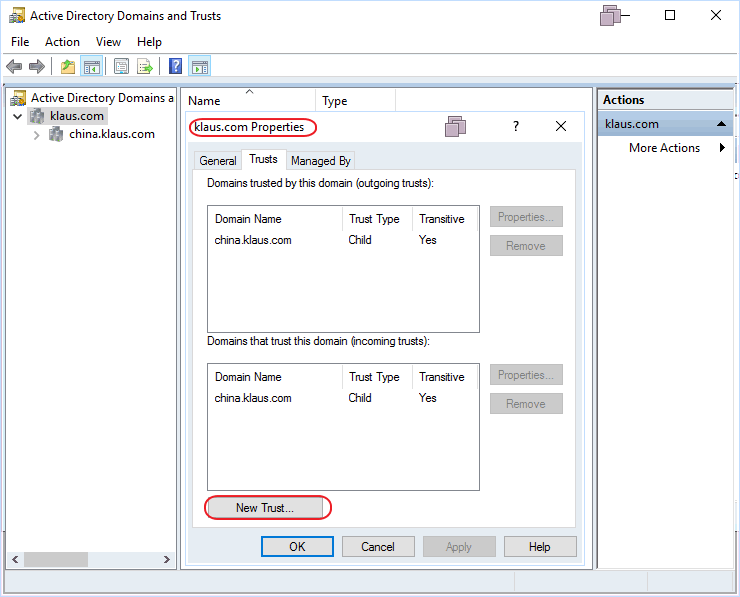This screenshot has width=740, height=597.
Task: Click the Active Directory root node icon
Action: coord(18,98)
